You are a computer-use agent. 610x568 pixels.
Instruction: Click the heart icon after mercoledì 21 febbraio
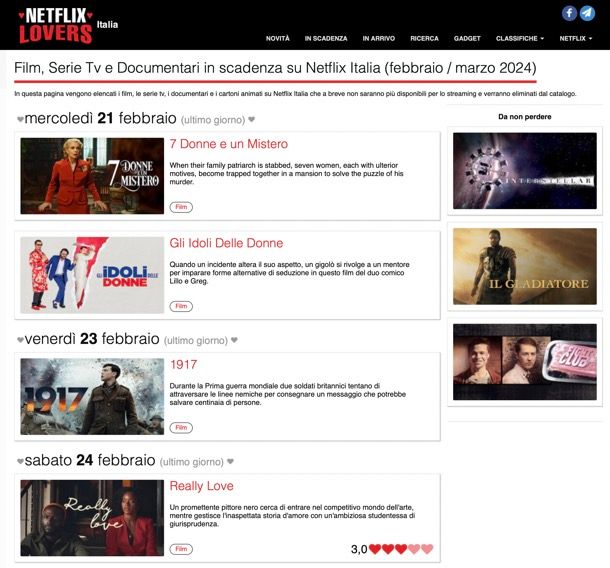click(x=252, y=119)
